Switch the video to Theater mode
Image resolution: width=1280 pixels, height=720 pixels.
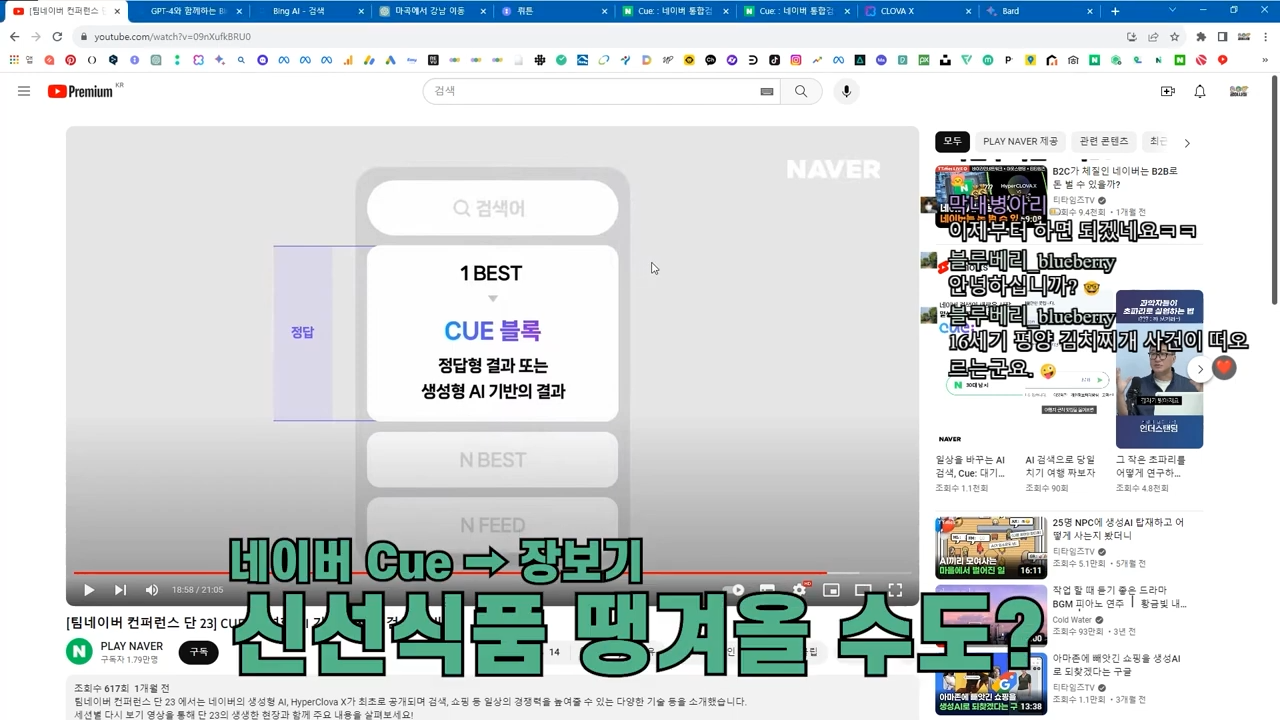click(863, 590)
